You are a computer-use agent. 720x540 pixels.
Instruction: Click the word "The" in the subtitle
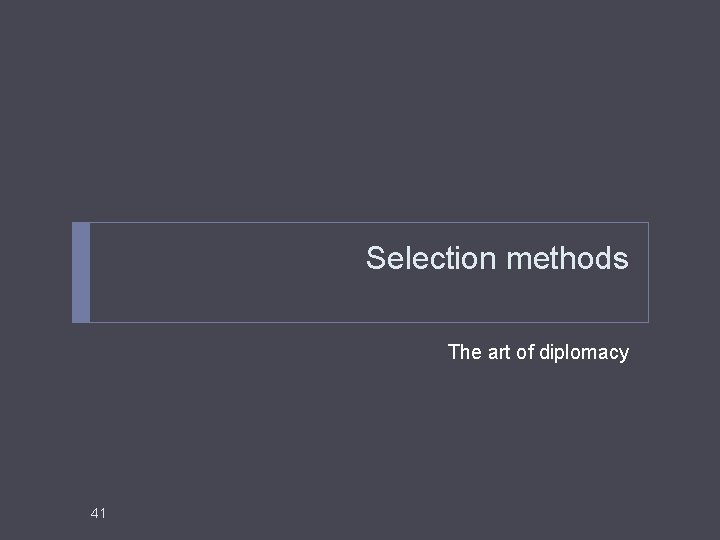[464, 352]
